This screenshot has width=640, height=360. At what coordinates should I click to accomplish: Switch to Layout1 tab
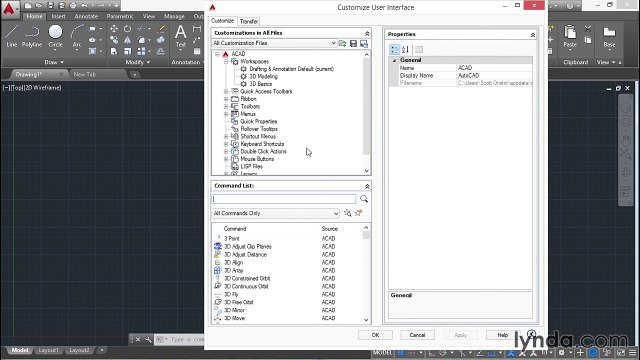48,350
